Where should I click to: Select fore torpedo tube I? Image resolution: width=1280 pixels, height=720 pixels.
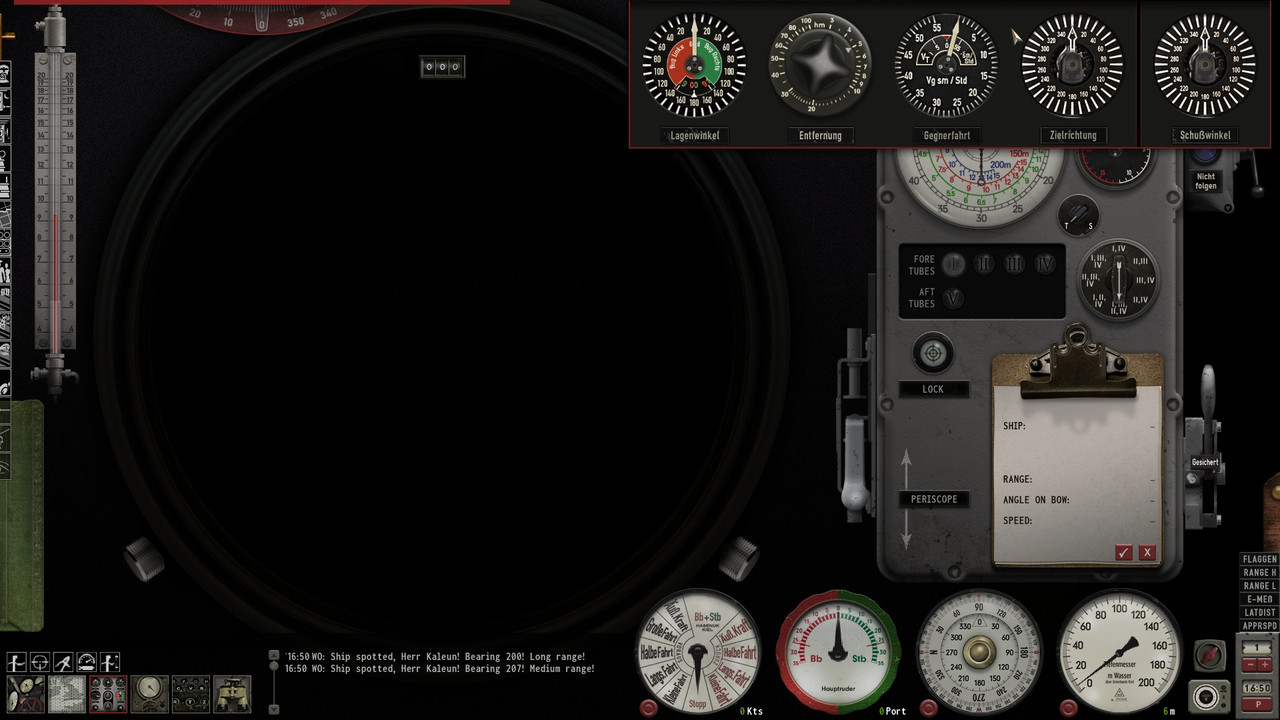click(954, 264)
